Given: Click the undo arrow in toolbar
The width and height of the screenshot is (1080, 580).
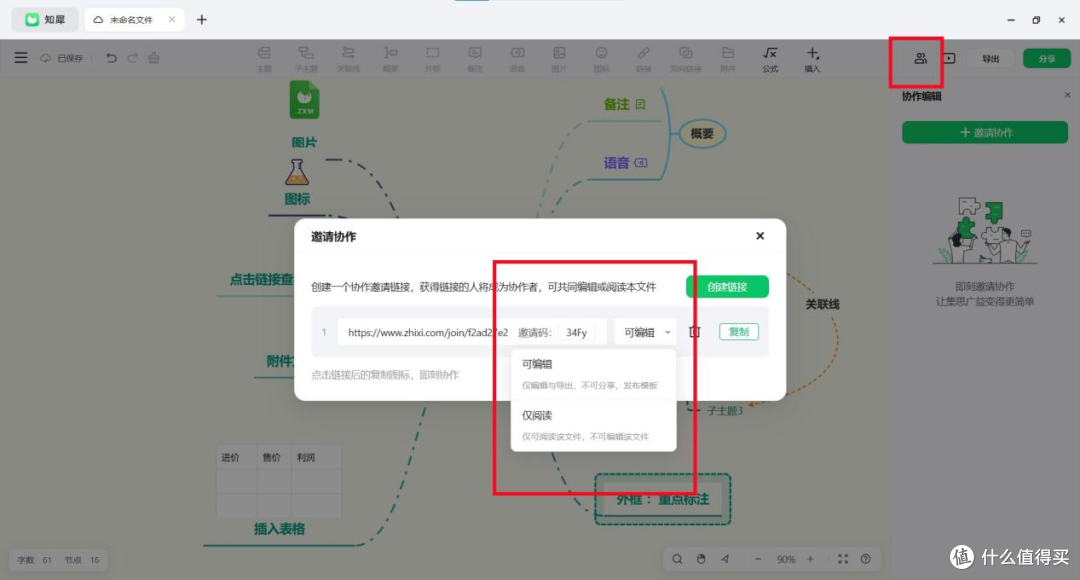Looking at the screenshot, I should (111, 58).
